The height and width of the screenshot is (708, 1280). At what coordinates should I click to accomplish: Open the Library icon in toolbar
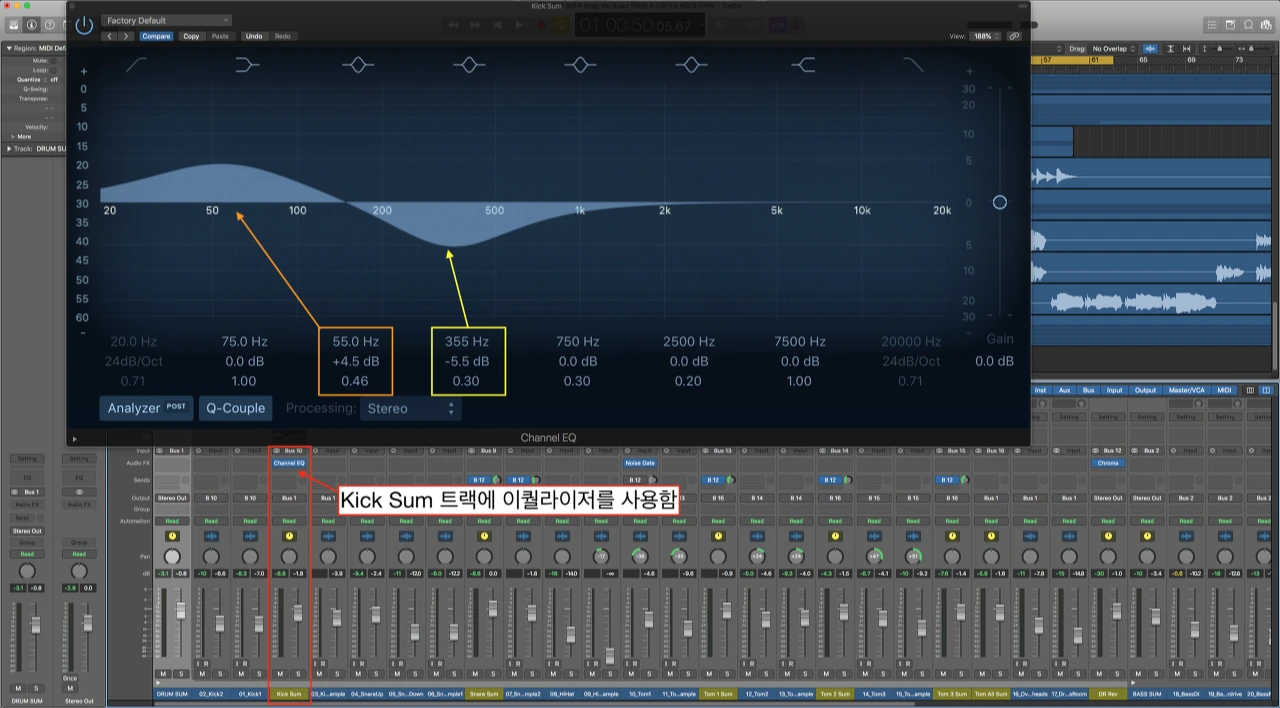click(x=15, y=24)
